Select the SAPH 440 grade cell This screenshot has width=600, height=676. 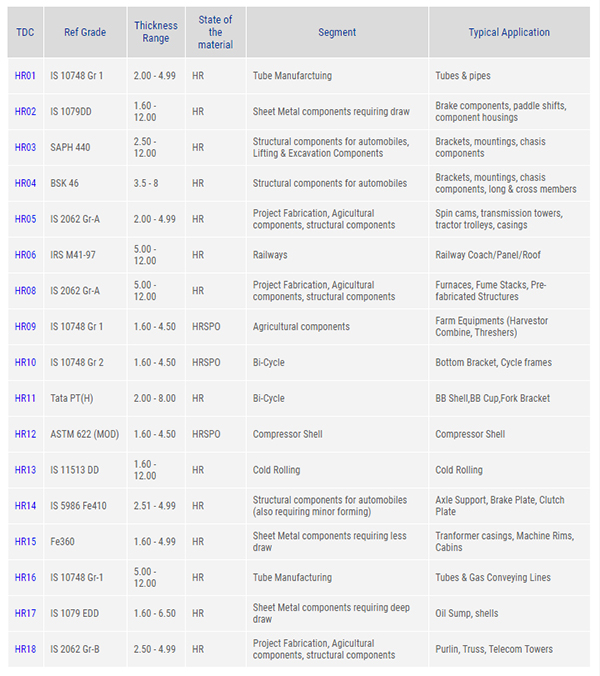tap(85, 147)
